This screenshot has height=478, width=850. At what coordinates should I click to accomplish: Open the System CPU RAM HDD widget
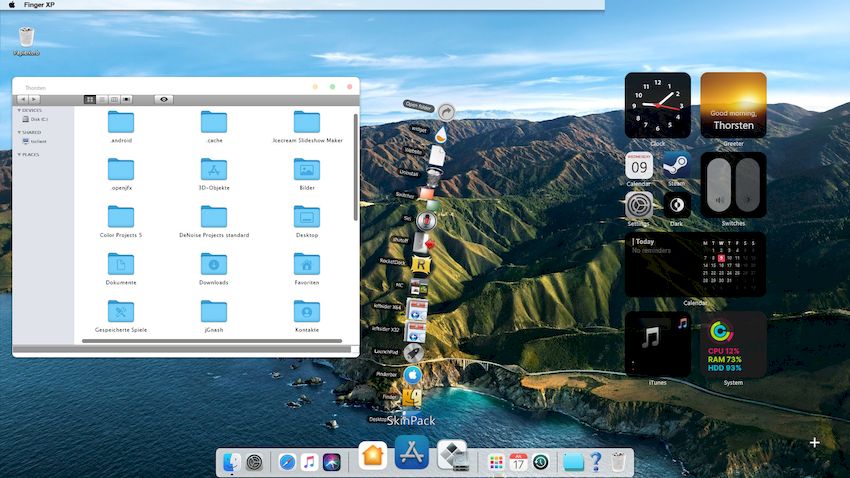coord(733,344)
